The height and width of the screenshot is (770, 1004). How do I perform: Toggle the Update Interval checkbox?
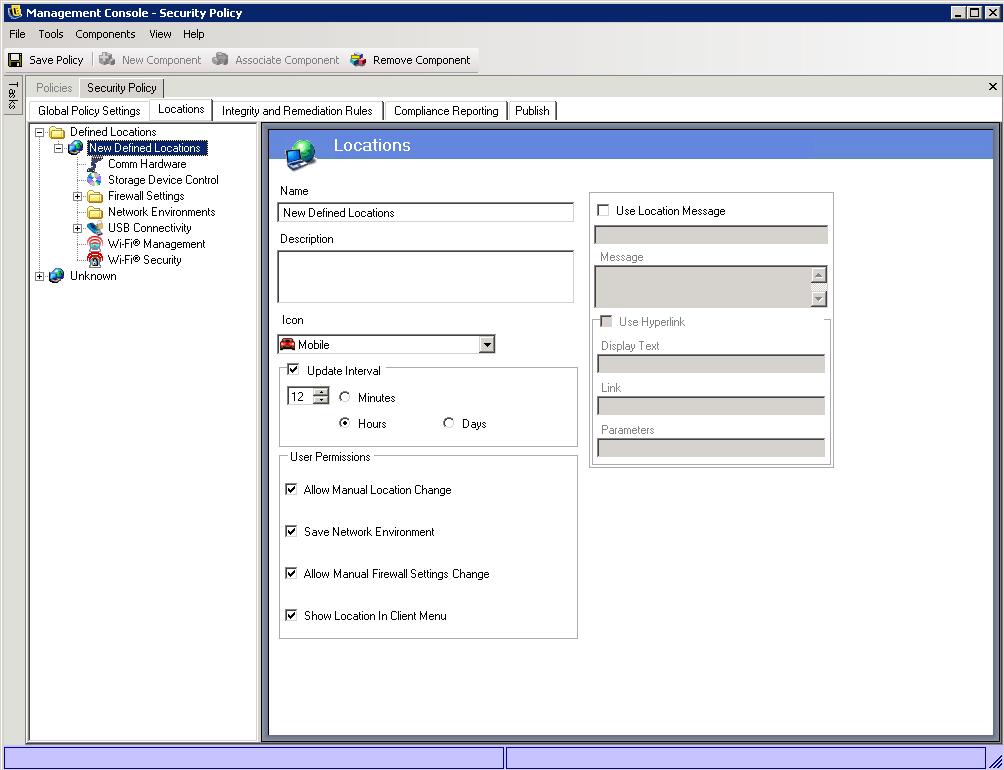pyautogui.click(x=293, y=369)
